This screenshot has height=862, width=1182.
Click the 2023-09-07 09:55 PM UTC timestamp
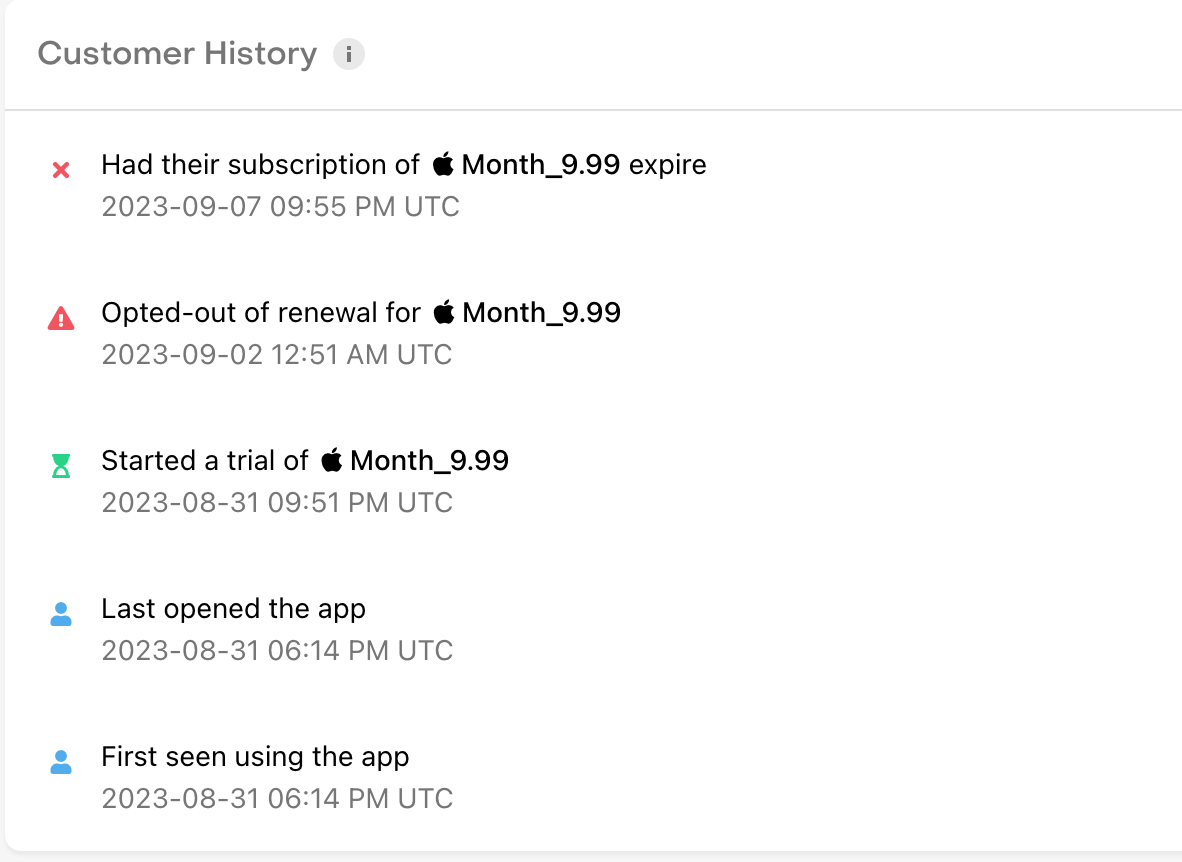[280, 207]
